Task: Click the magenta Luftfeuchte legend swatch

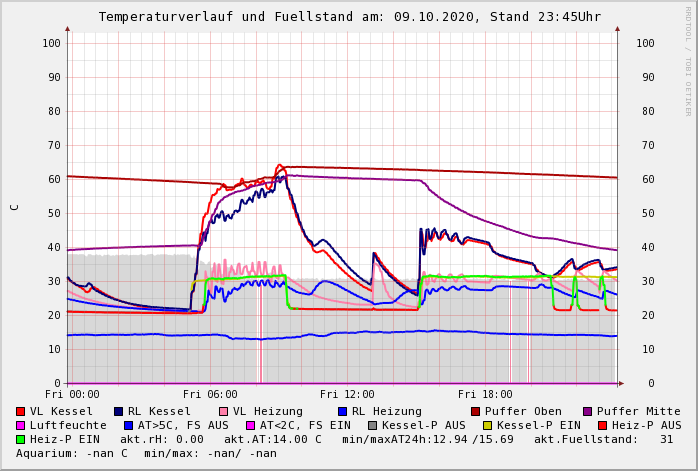Action: [21, 425]
